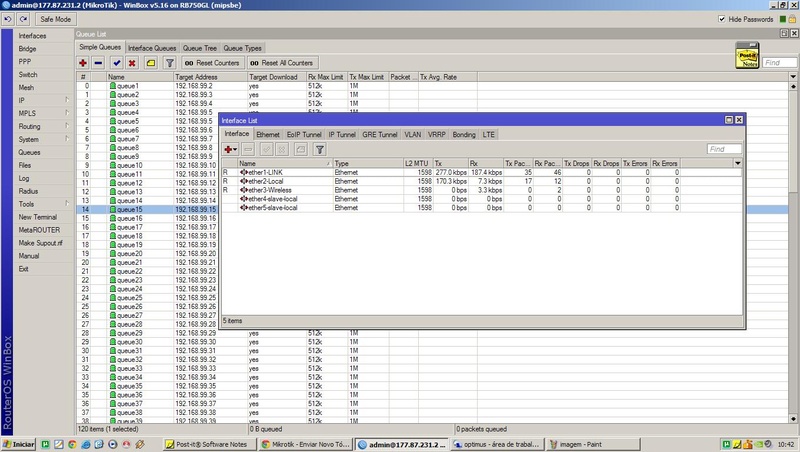Click the red plus Add queue icon
Screen dimensions: 800x452
(x=84, y=63)
